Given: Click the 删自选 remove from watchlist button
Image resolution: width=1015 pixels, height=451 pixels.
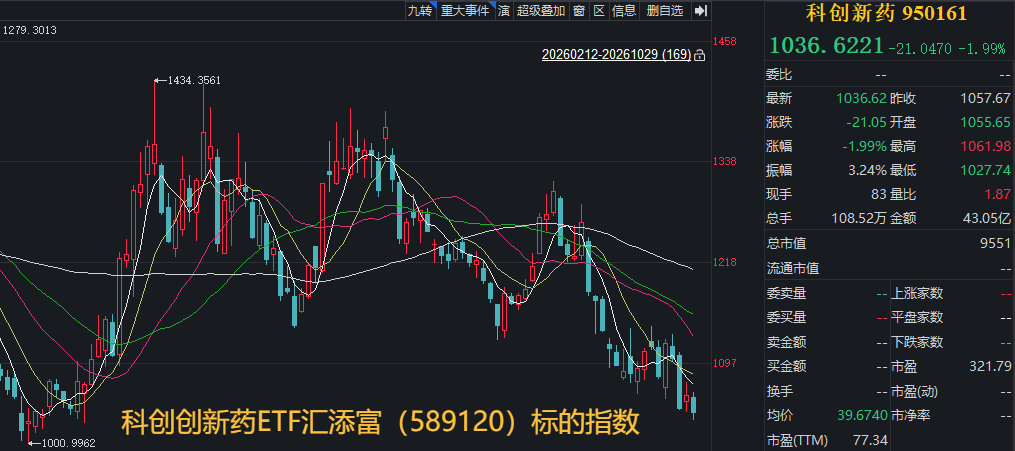Looking at the screenshot, I should [665, 10].
